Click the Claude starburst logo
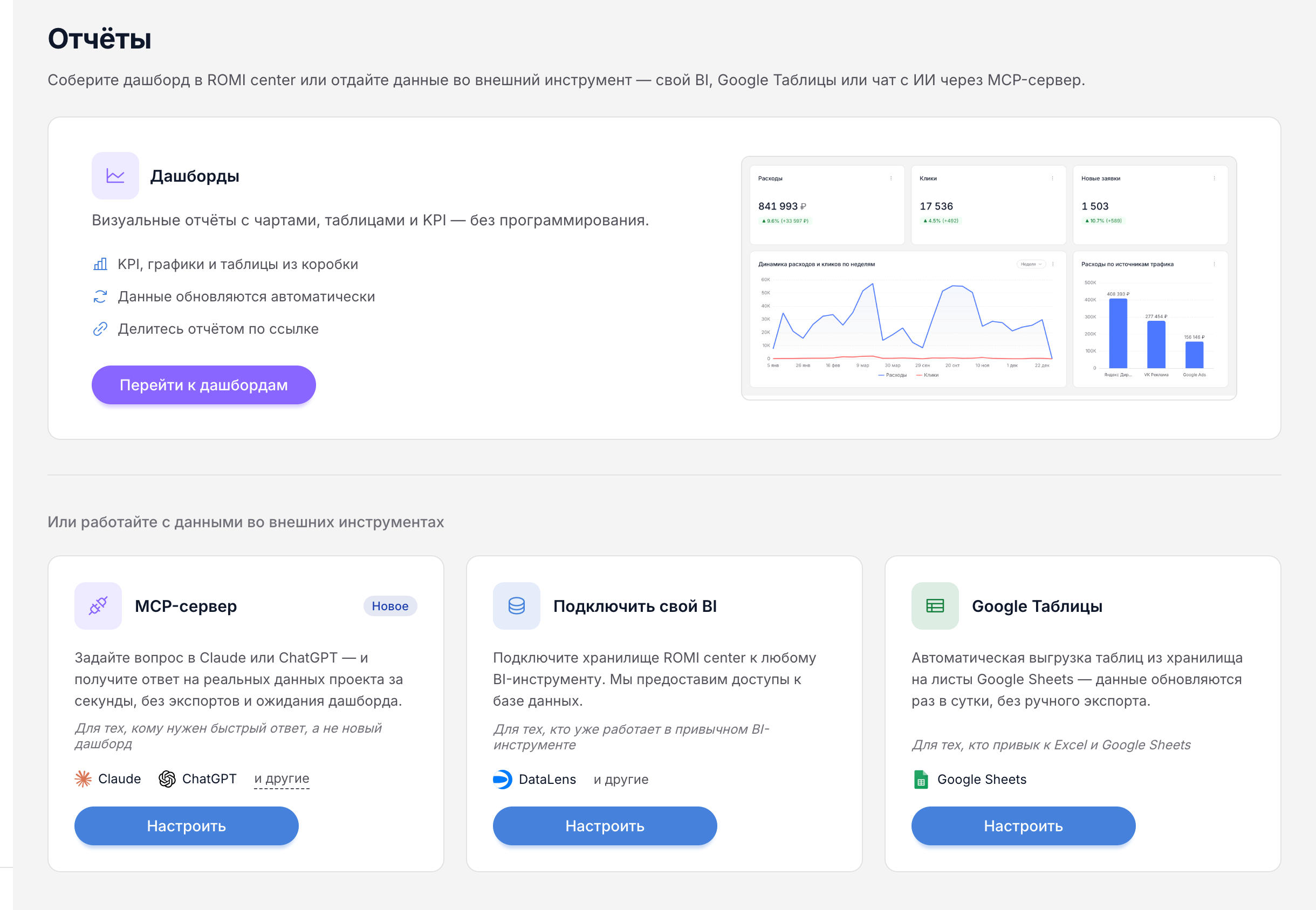The image size is (1316, 910). click(83, 779)
